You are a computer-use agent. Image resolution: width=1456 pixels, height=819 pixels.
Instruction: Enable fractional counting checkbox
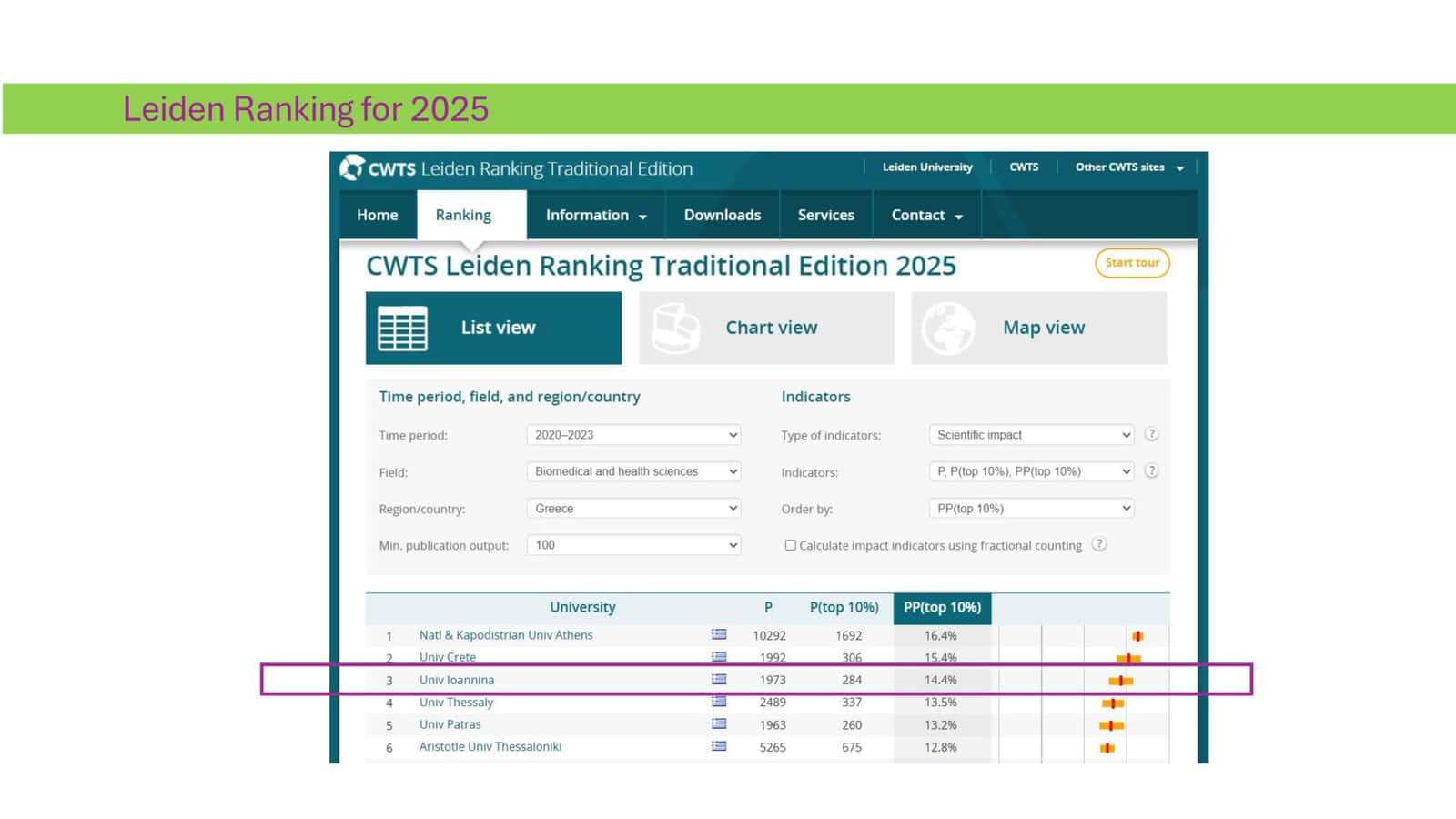[x=791, y=545]
